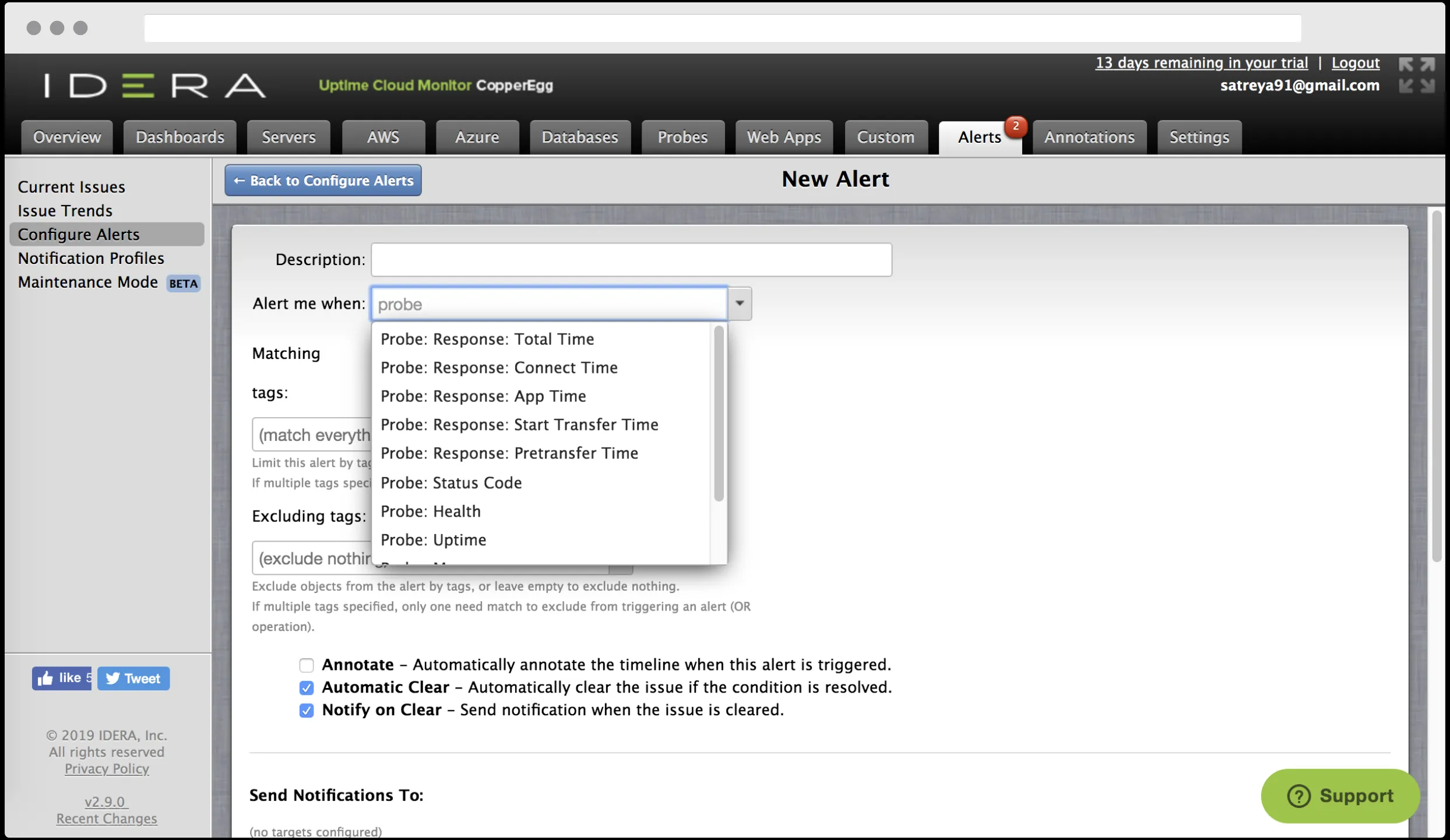1450x840 pixels.
Task: Choose Probe: Response: Connect Time option
Action: pyautogui.click(x=499, y=368)
